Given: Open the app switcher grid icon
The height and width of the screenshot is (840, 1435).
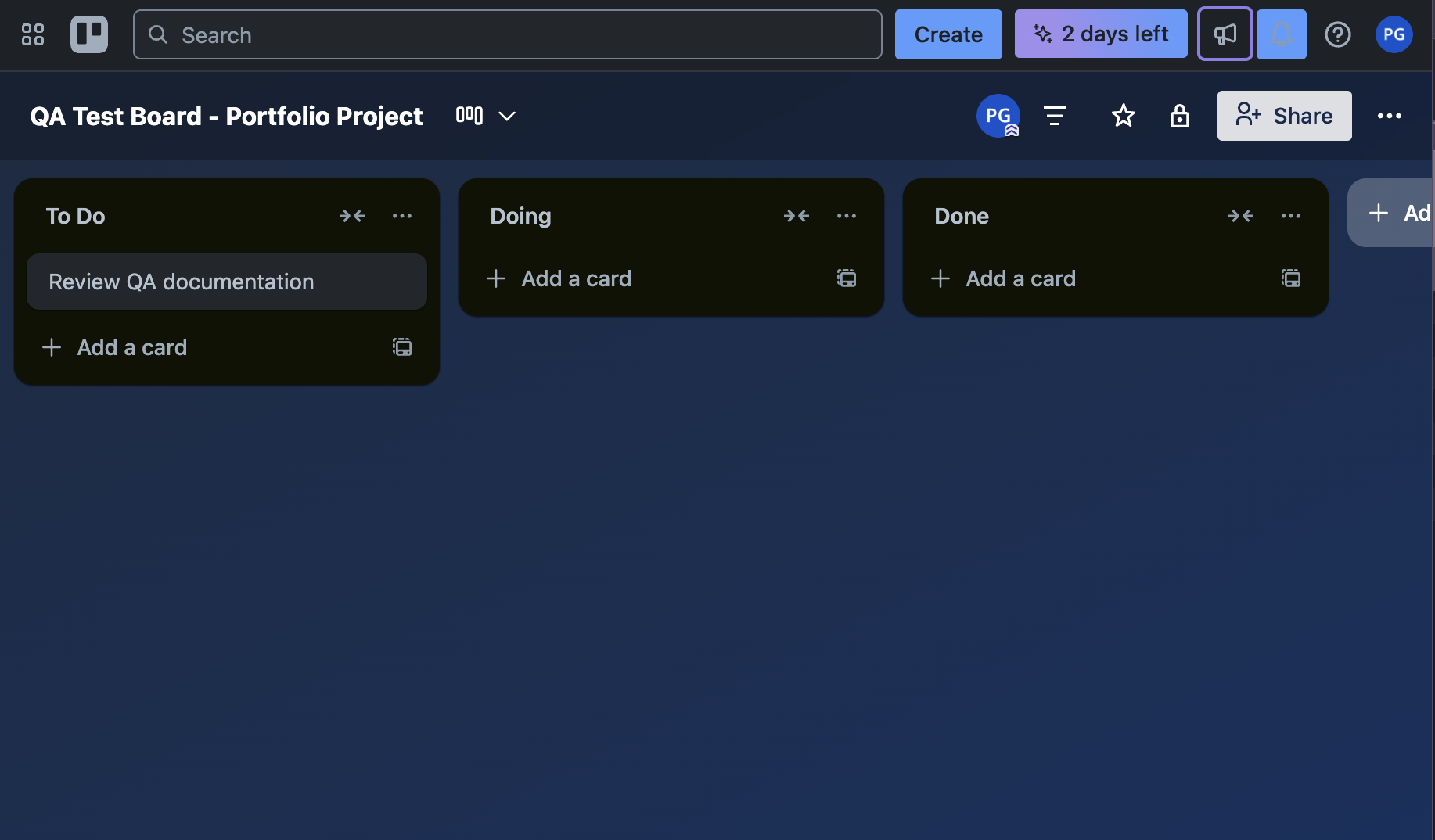Looking at the screenshot, I should tap(33, 34).
